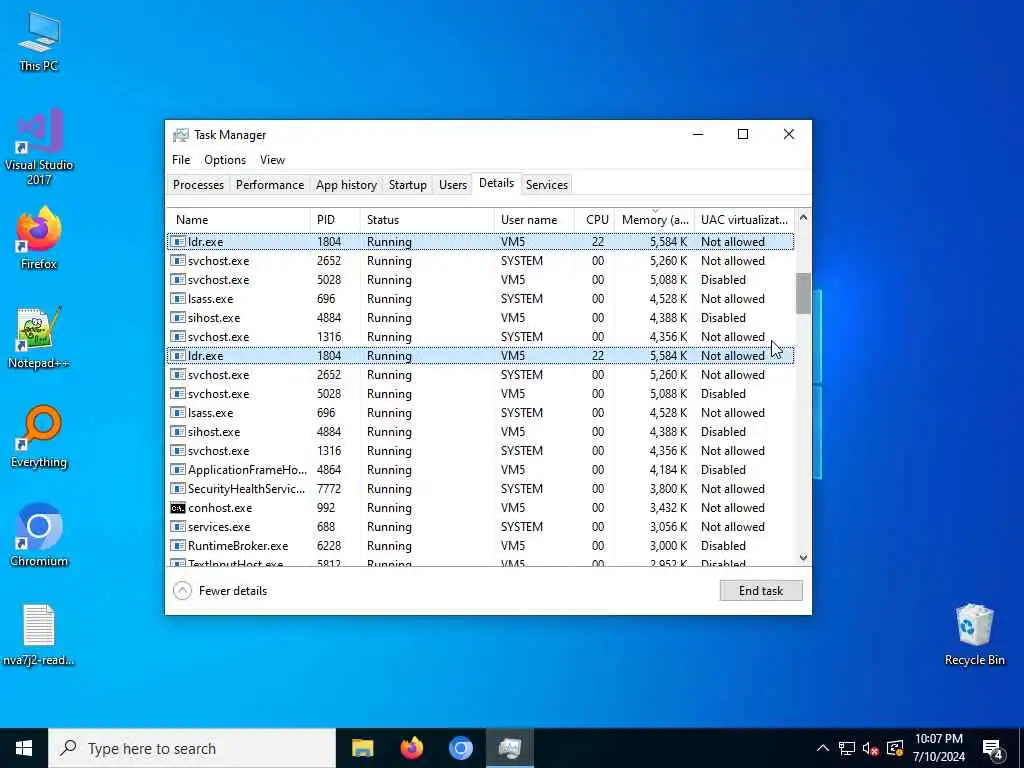Sort by UAC virtualization column

pyautogui.click(x=744, y=220)
